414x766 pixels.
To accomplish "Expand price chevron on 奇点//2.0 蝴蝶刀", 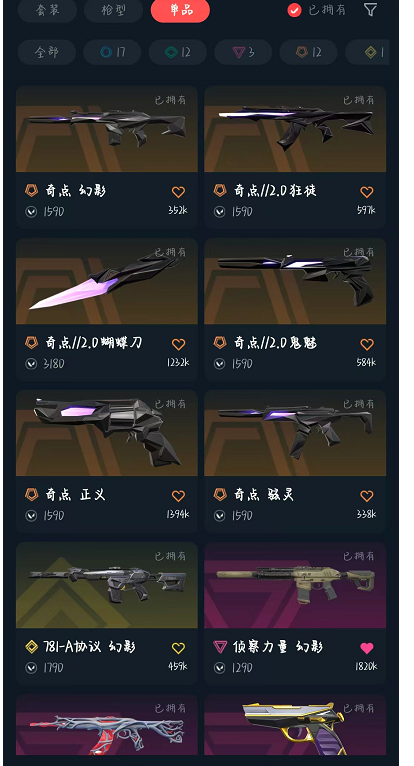I will (31, 364).
